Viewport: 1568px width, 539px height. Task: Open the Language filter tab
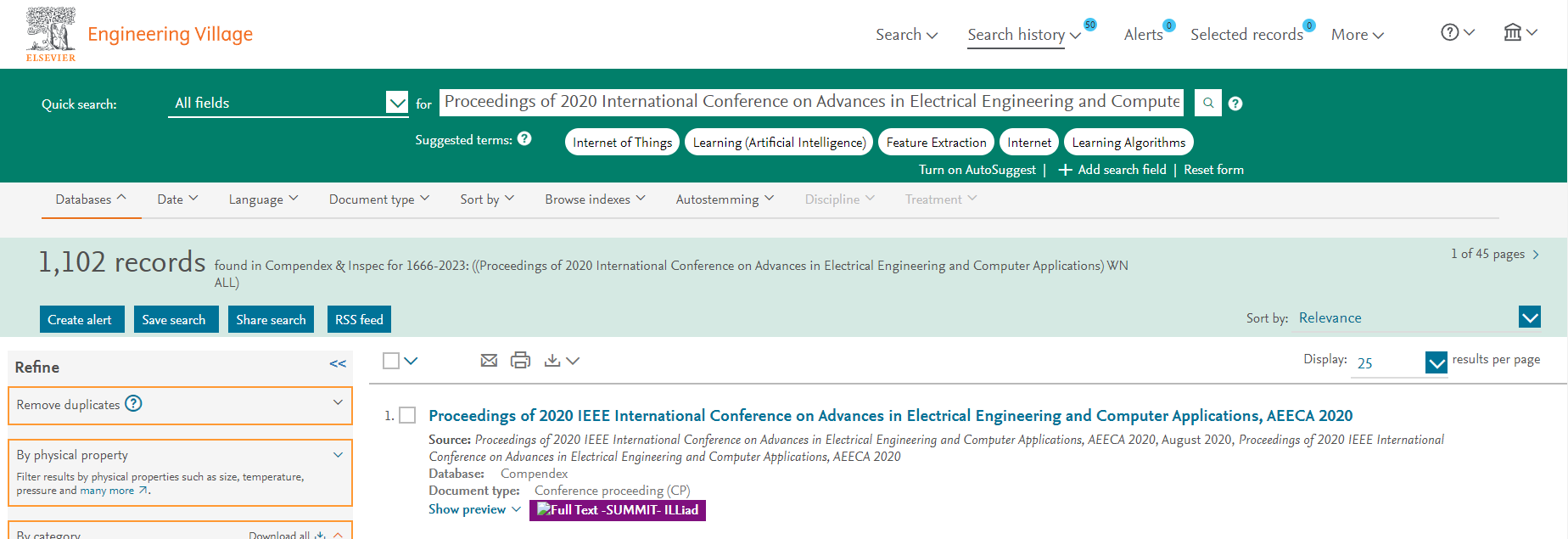(x=263, y=199)
